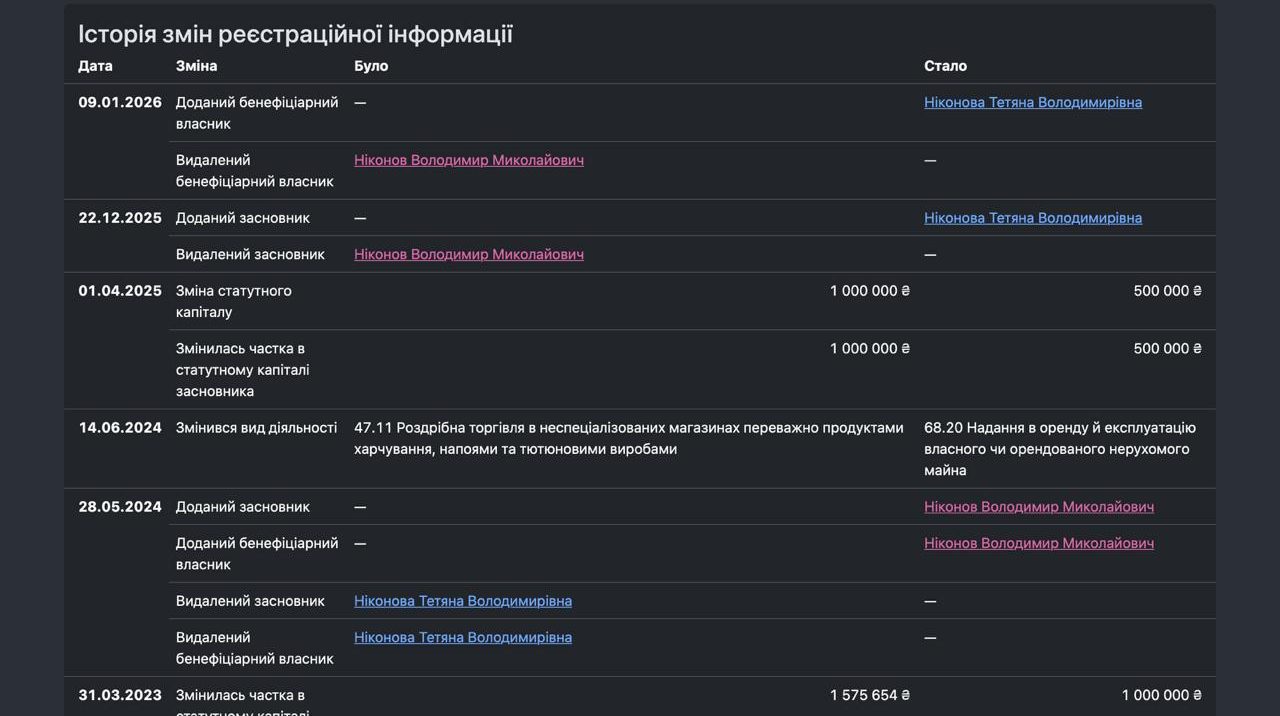The height and width of the screenshot is (716, 1280).
Task: Click the Дата column header
Action: (x=95, y=65)
